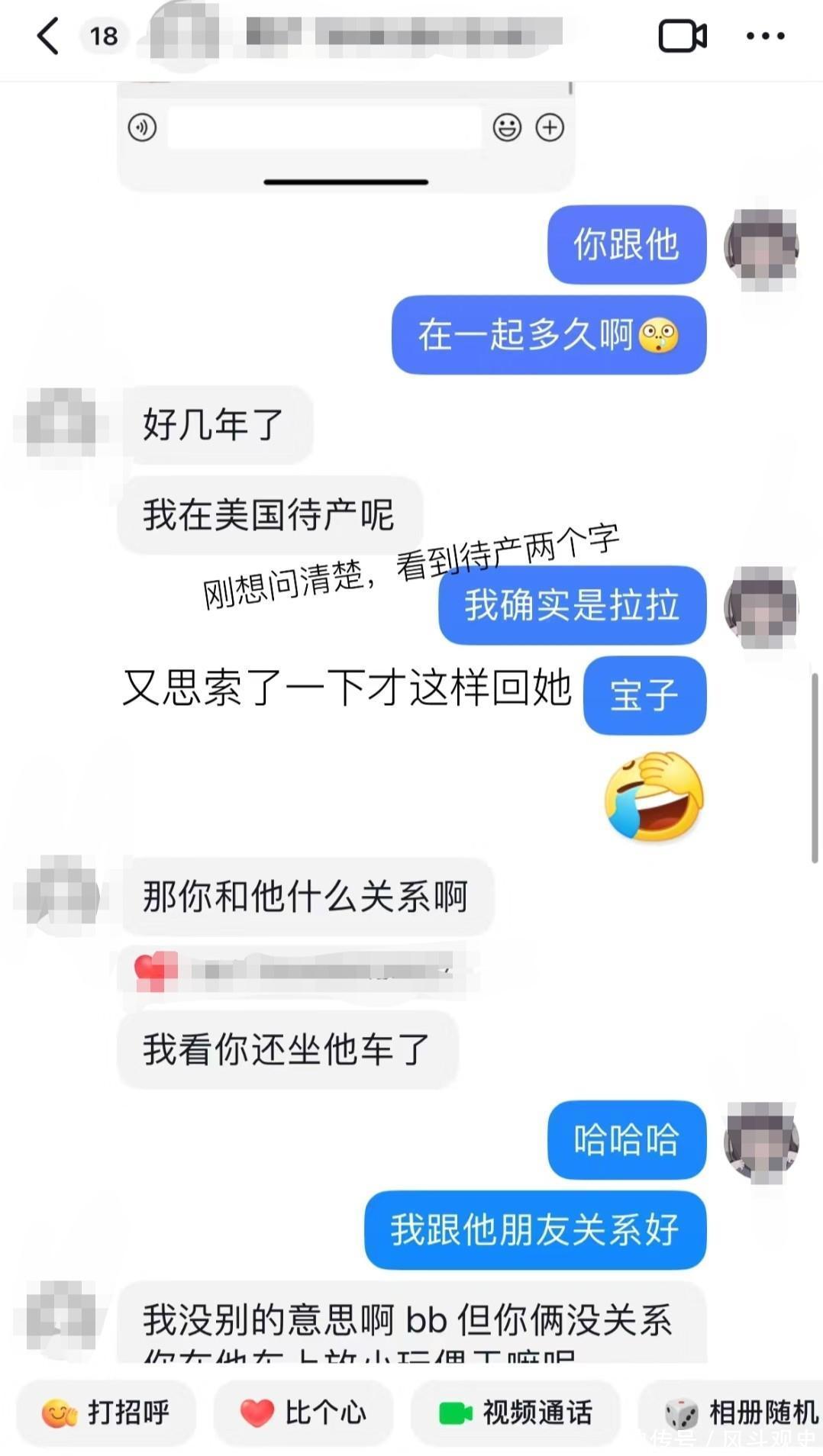Start 视频通话 from the quick action bar

click(x=515, y=1413)
